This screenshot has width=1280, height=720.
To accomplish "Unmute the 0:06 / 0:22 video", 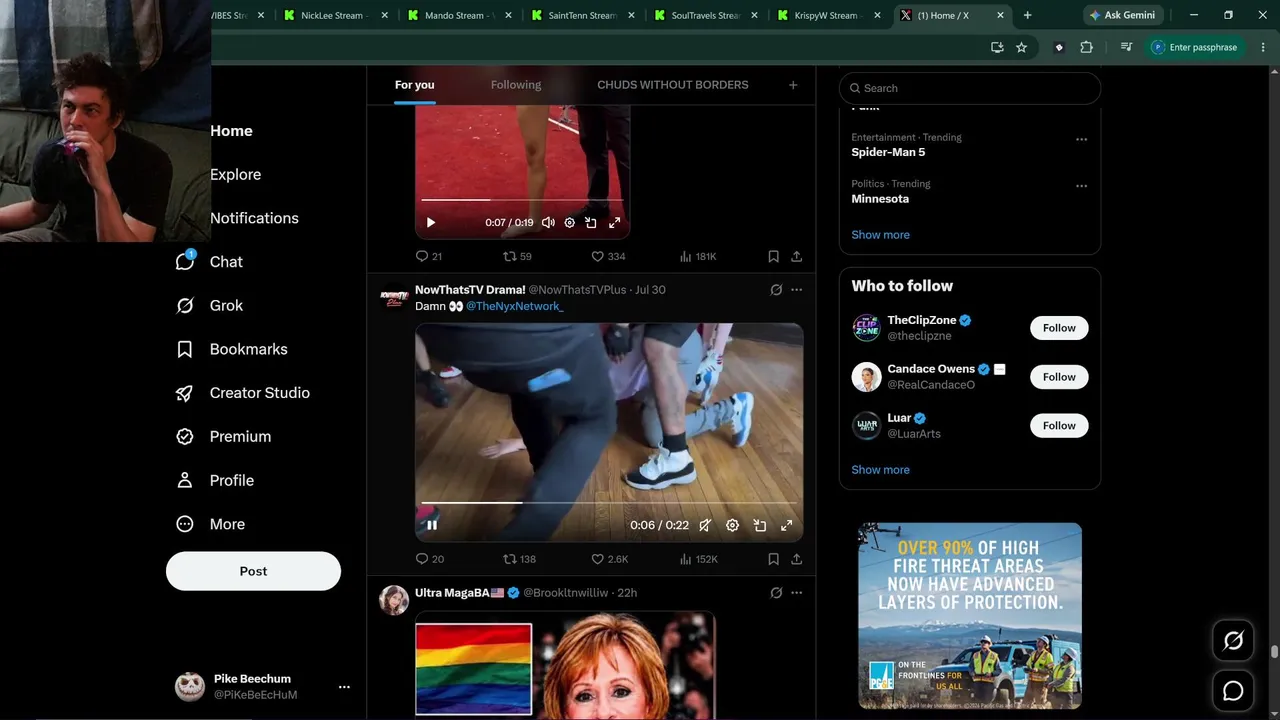I will pyautogui.click(x=705, y=525).
